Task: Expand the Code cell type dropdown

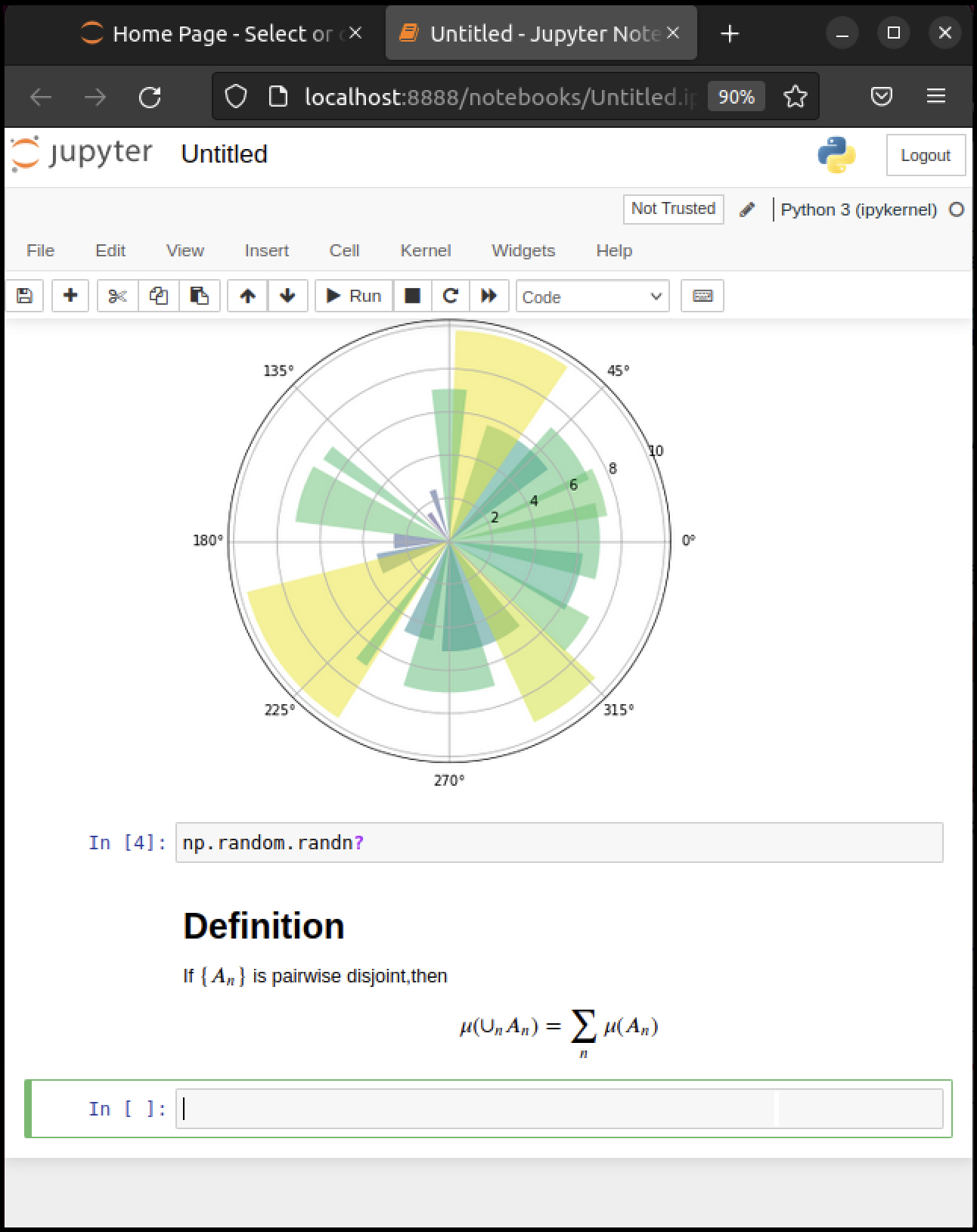Action: pyautogui.click(x=592, y=296)
